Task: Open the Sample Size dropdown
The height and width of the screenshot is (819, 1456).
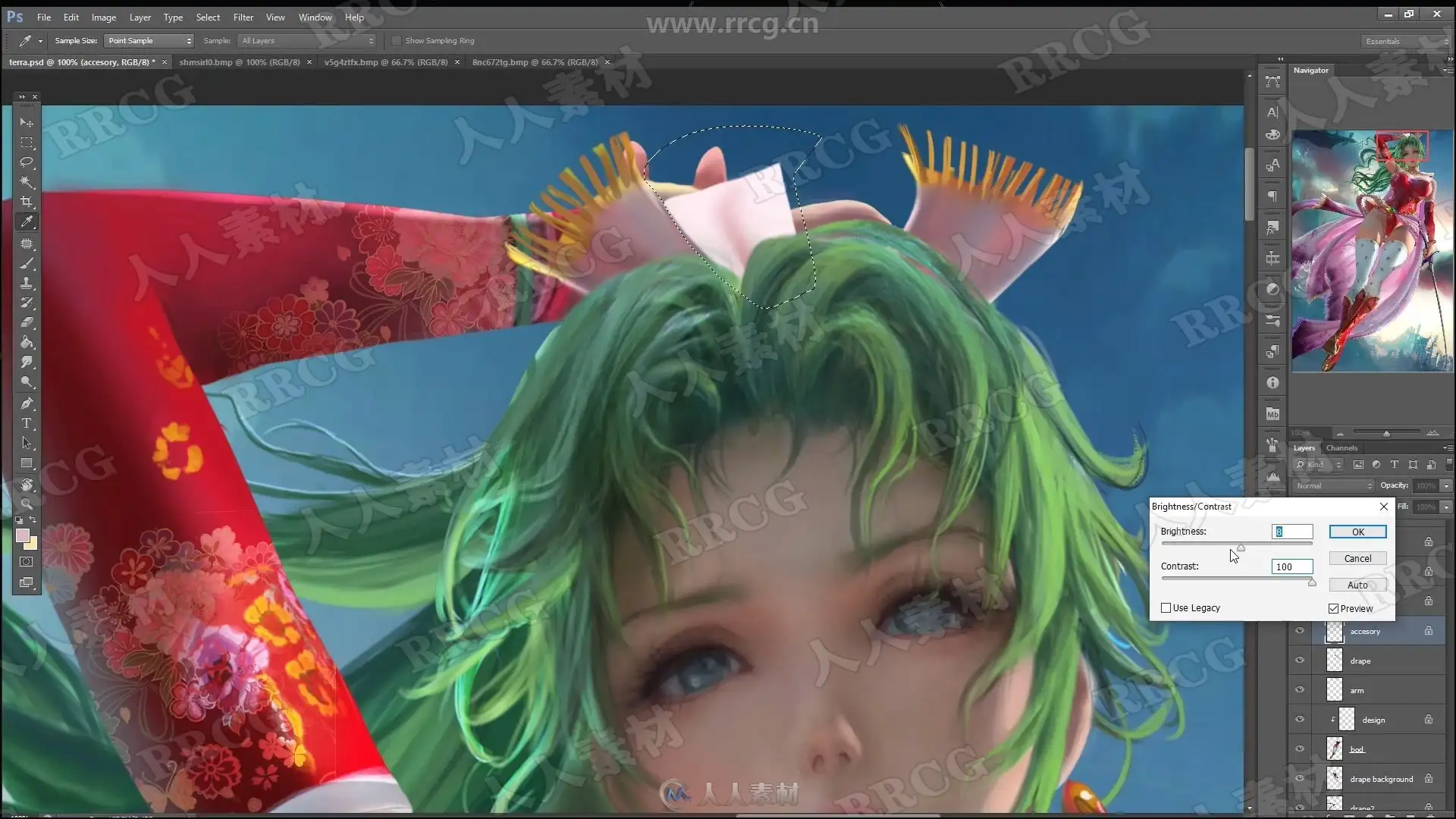Action: coord(149,41)
